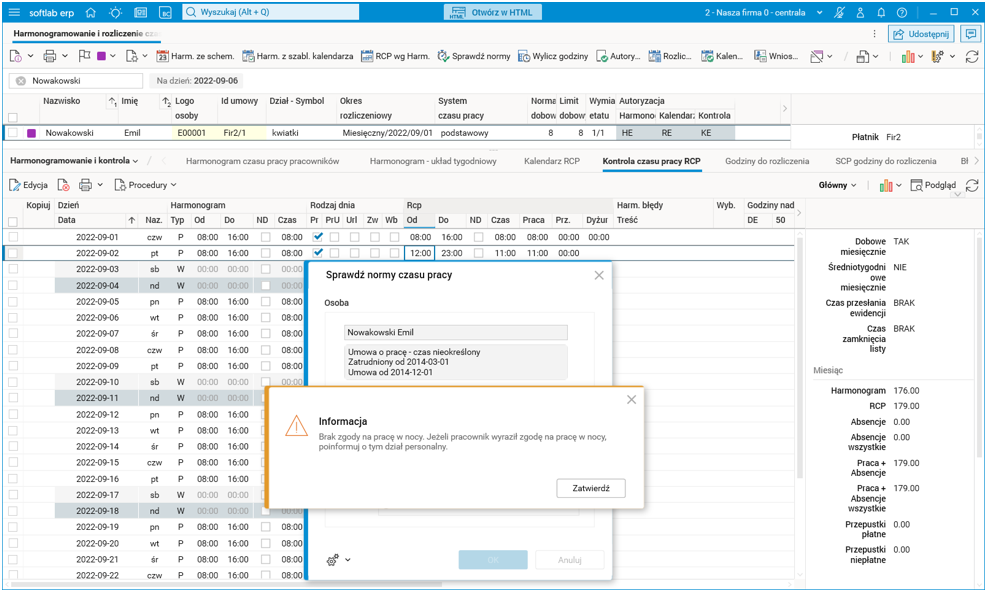This screenshot has height=595, width=991.
Task: Go to the home screen icon
Action: tap(91, 13)
